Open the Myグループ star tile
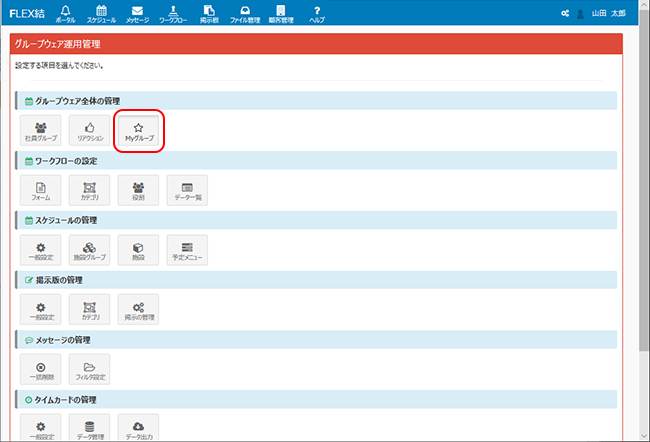 [138, 131]
